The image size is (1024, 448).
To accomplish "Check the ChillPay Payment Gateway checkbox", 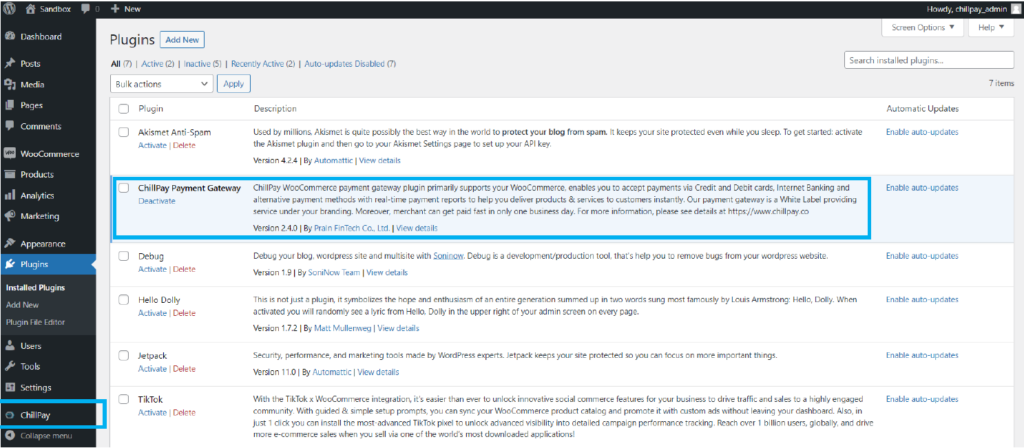I will point(123,187).
